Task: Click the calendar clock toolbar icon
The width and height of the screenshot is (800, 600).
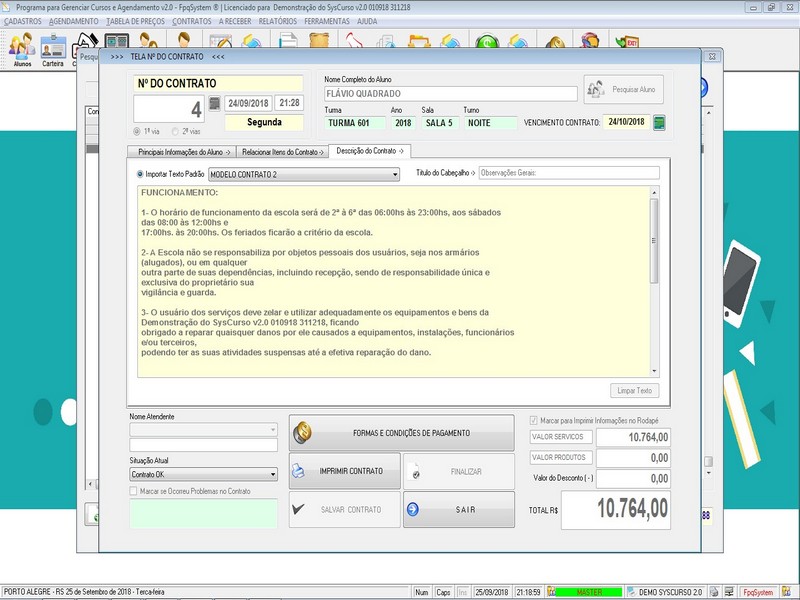Action: coord(220,42)
